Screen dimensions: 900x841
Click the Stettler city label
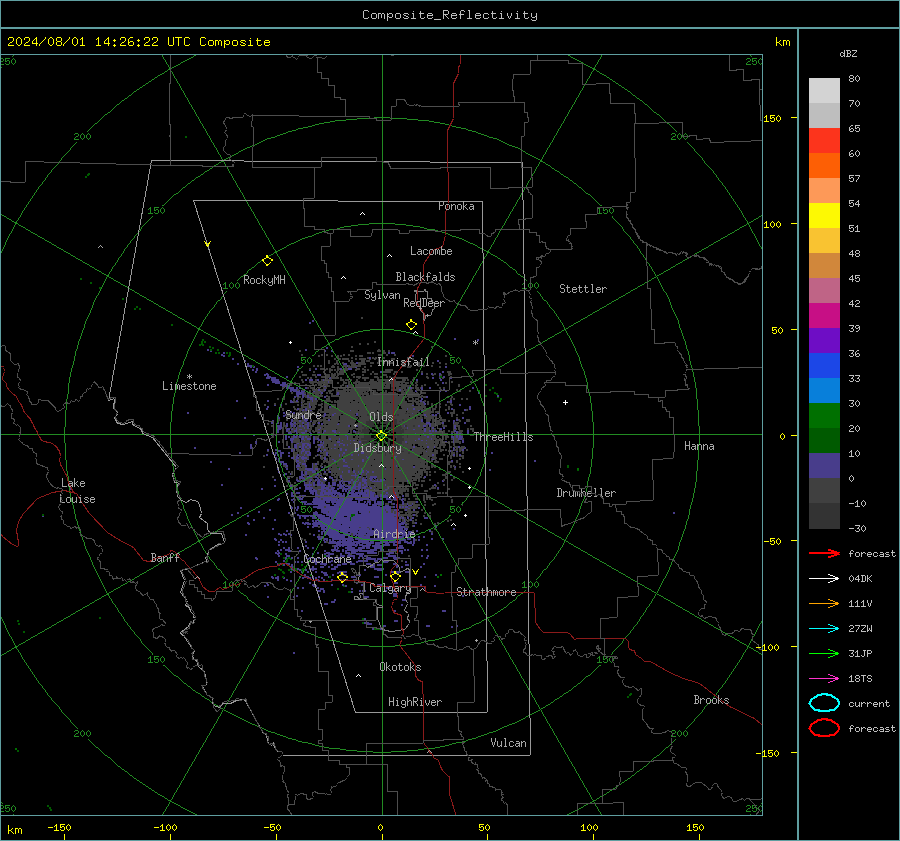[x=583, y=289]
